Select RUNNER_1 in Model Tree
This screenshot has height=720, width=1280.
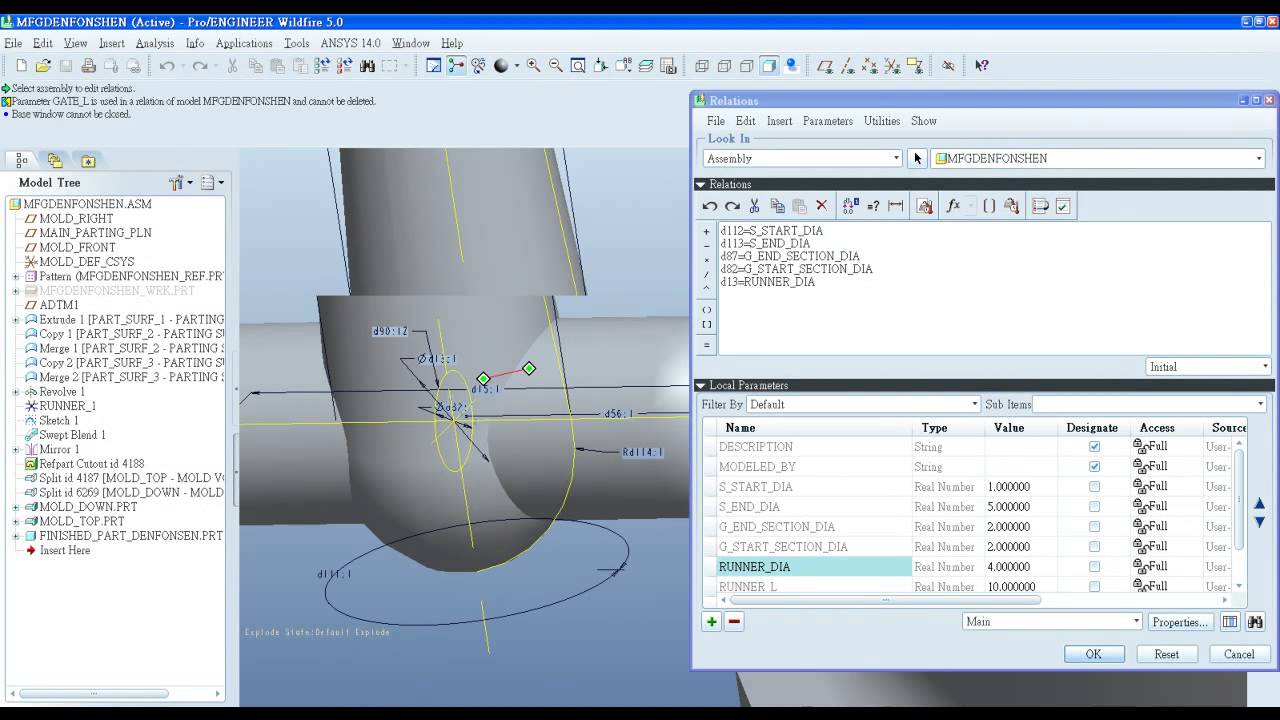coord(67,406)
